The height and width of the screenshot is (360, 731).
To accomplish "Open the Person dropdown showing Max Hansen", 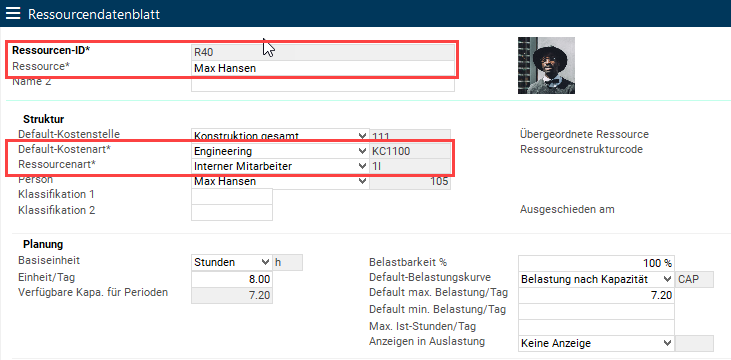I will coord(280,181).
